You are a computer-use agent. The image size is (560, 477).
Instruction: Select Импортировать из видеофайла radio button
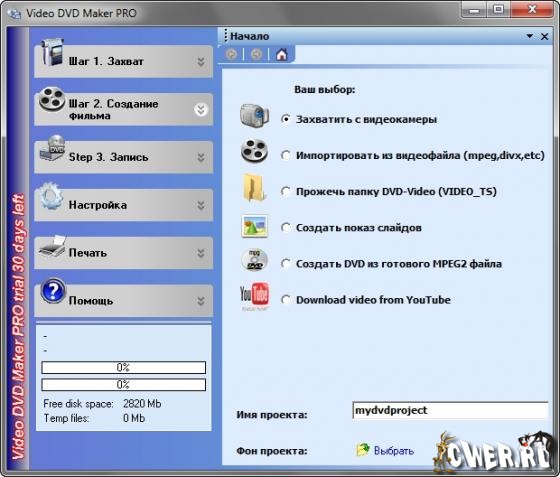[x=286, y=155]
